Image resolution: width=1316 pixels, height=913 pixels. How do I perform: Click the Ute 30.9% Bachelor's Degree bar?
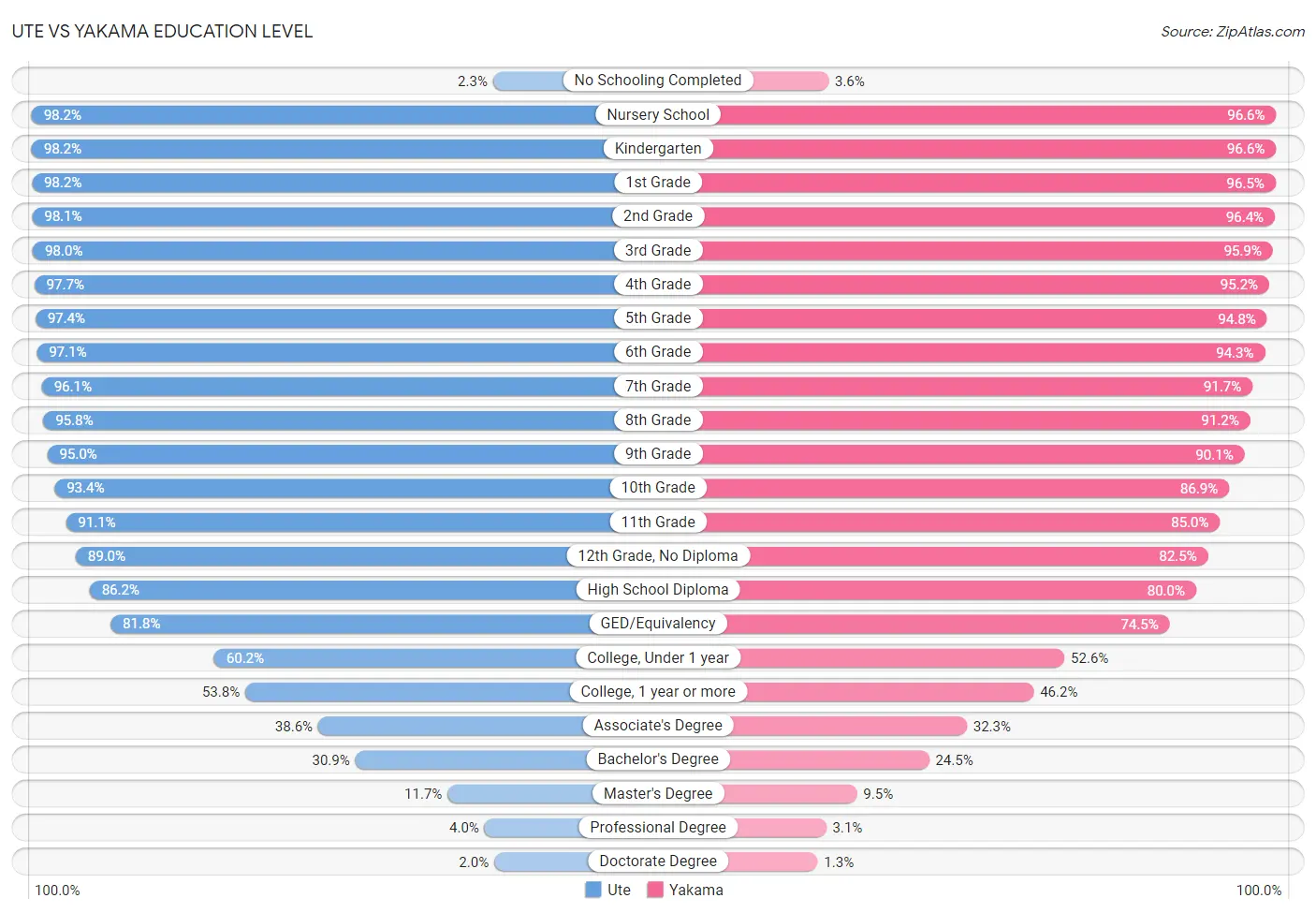[506, 759]
